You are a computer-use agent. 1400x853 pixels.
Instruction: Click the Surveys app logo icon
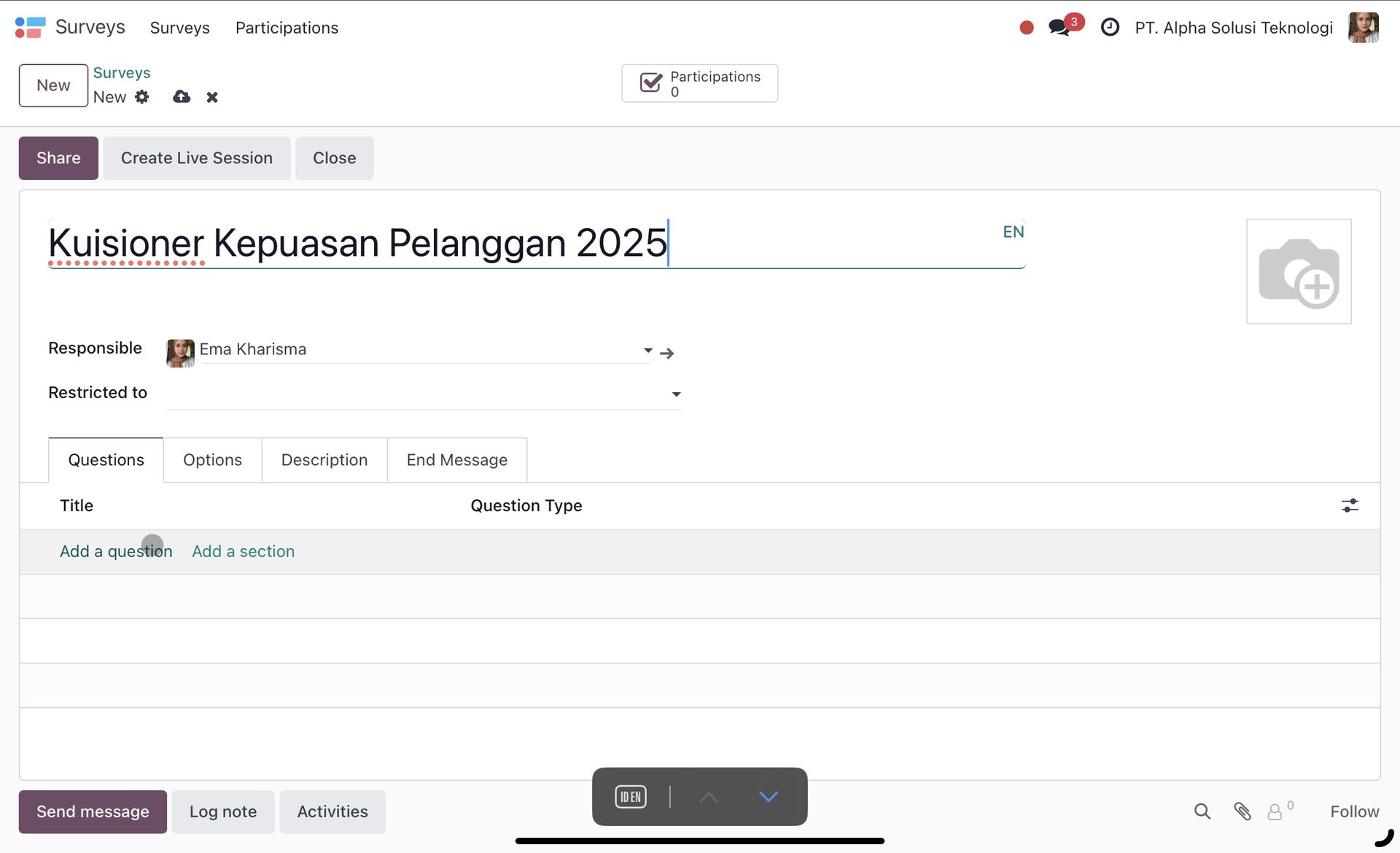click(30, 28)
